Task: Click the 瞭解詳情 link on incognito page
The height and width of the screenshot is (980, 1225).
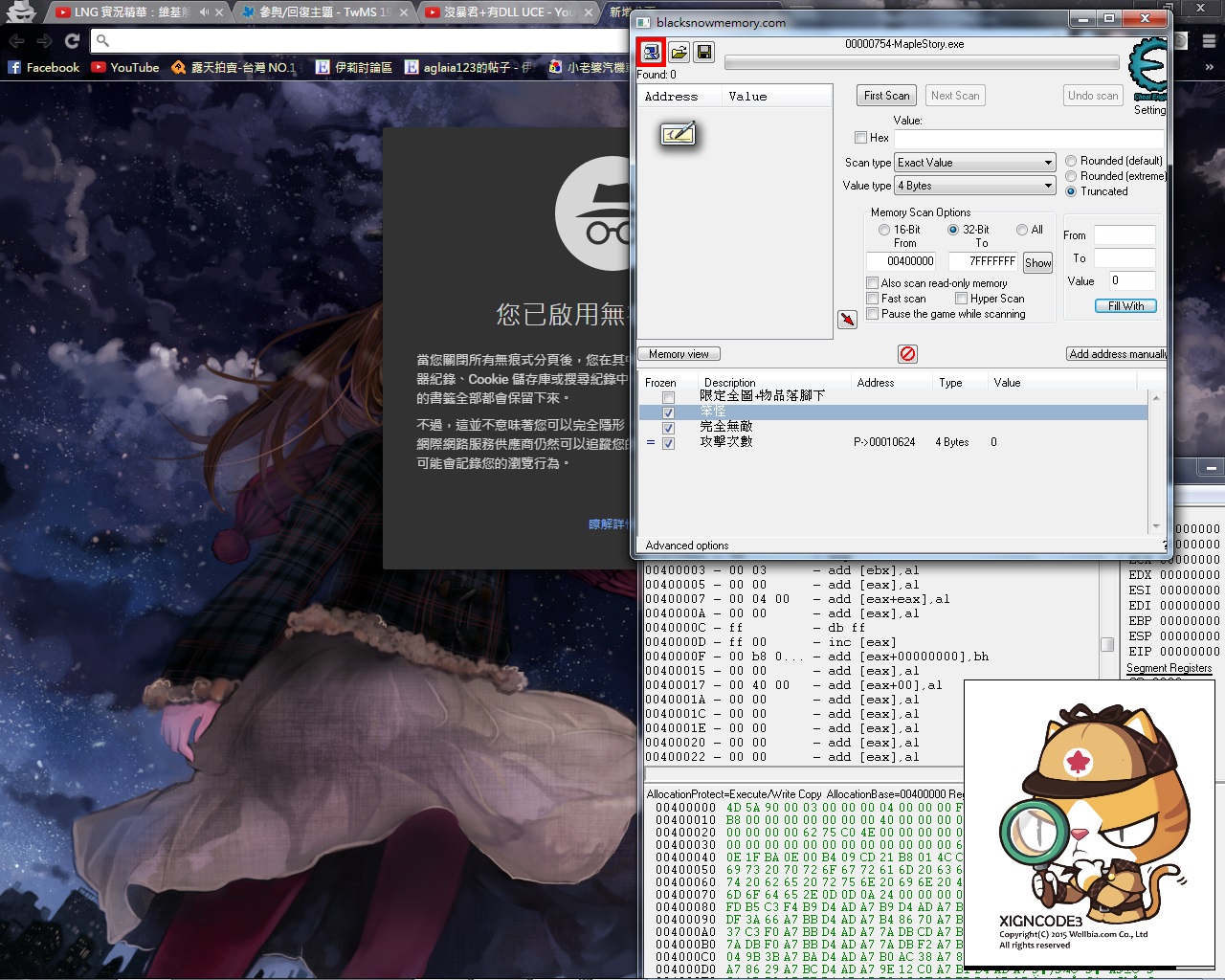Action: (608, 523)
